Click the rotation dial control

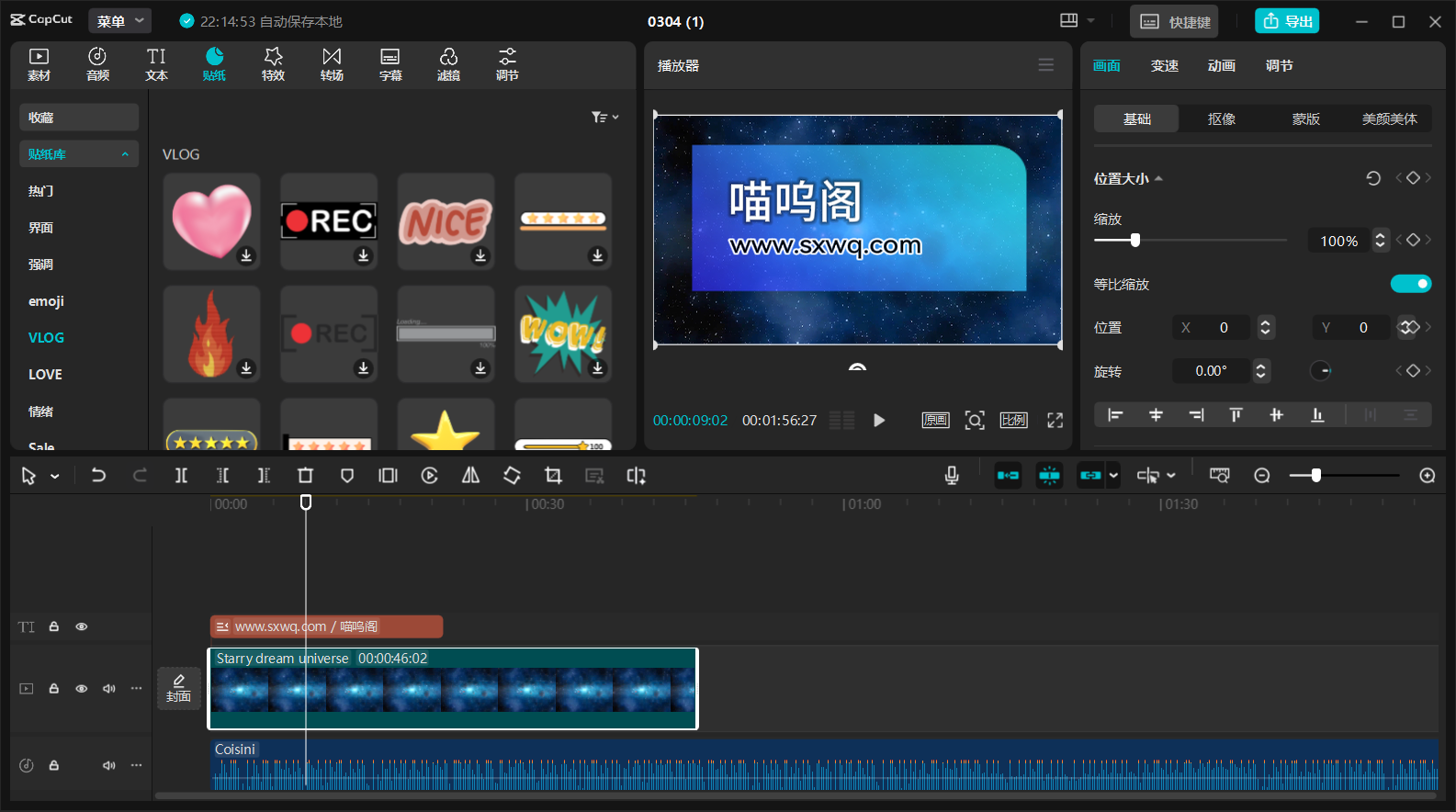(1320, 371)
